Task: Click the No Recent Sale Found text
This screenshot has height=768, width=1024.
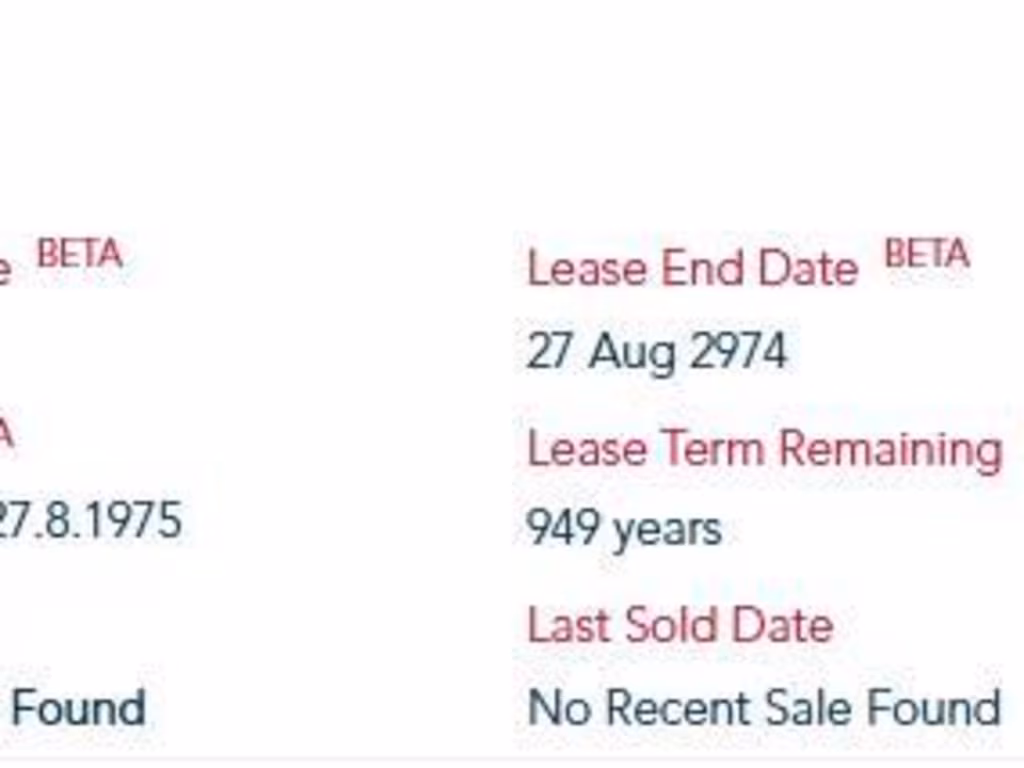Action: pos(764,708)
